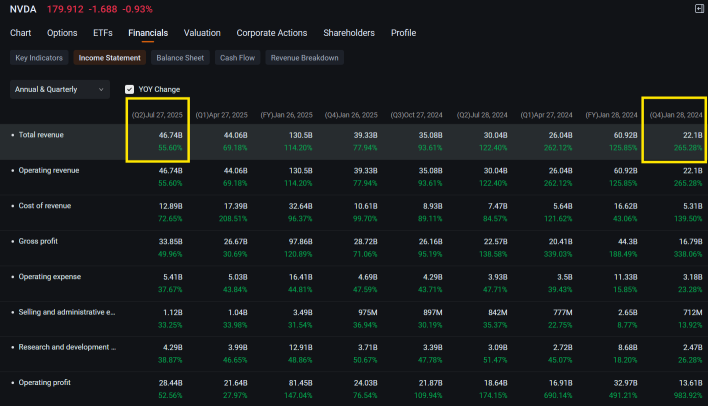
Task: Open the Annual & Quarterly dropdown
Action: tap(60, 89)
